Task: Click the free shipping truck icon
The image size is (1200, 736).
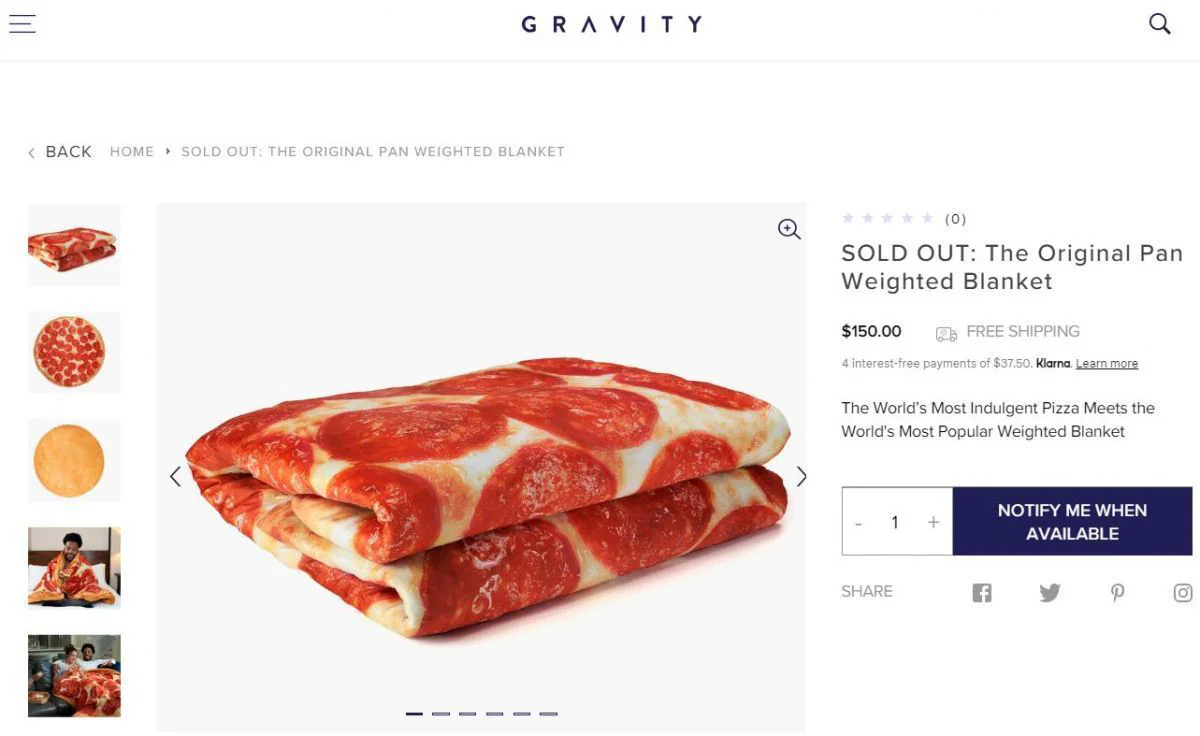Action: click(945, 333)
